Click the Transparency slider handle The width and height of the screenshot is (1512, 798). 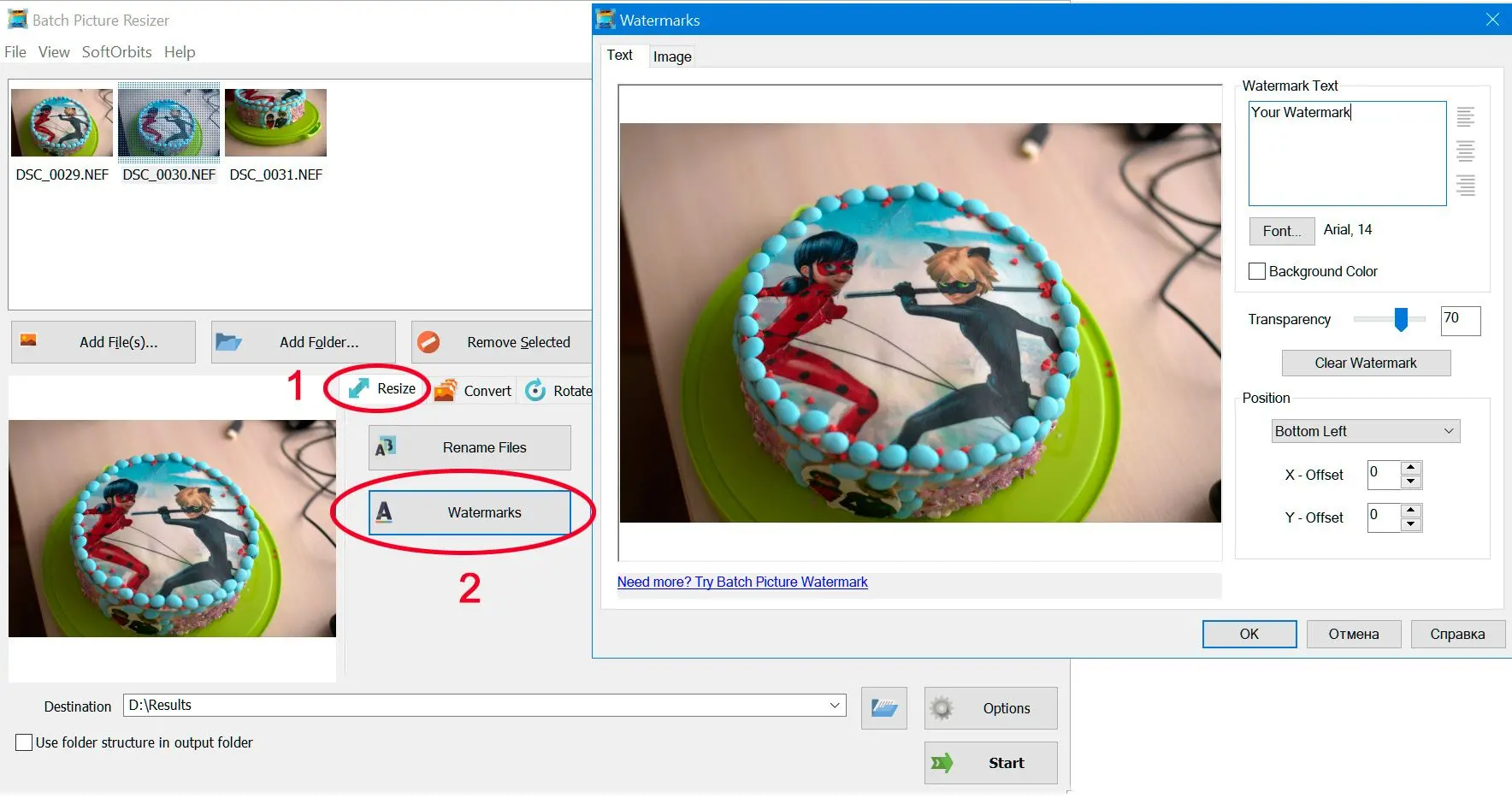click(1401, 319)
